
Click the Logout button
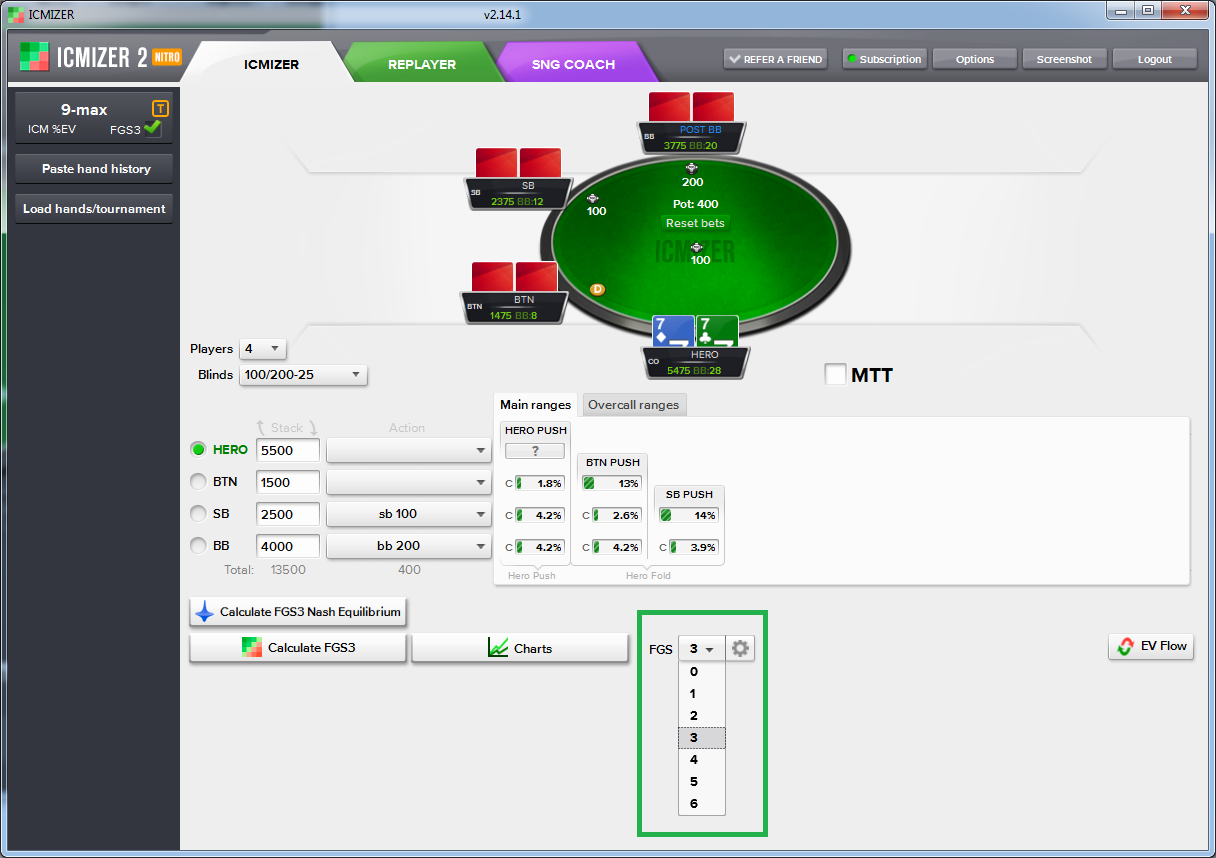coord(1155,59)
